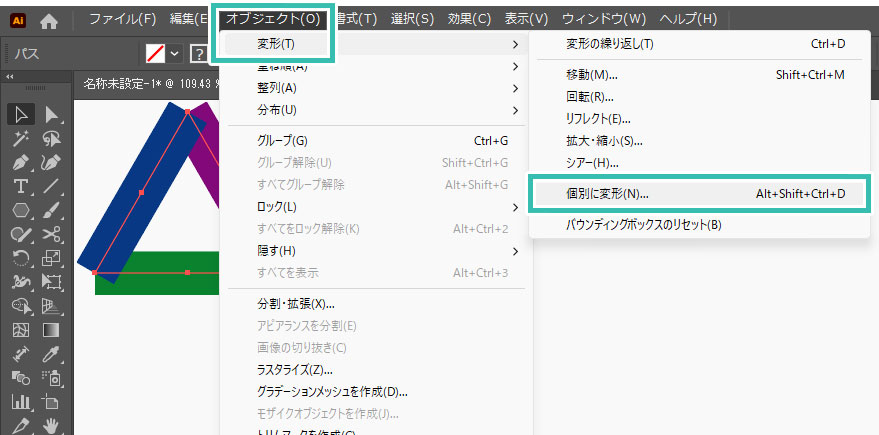Collapse the tools panel with double arrows
Screen dimensions: 879x435
[10, 77]
